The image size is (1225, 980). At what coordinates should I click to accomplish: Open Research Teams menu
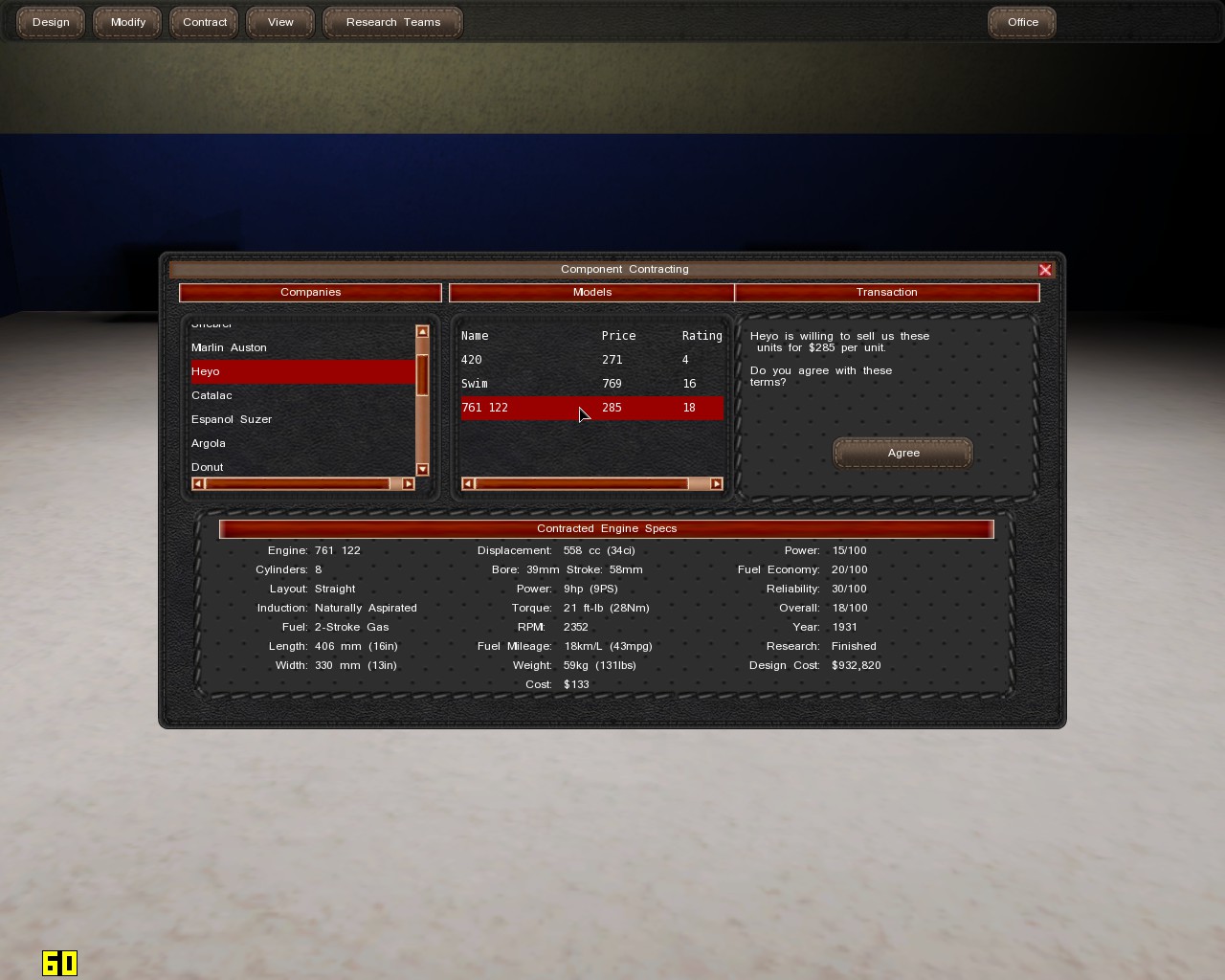393,22
